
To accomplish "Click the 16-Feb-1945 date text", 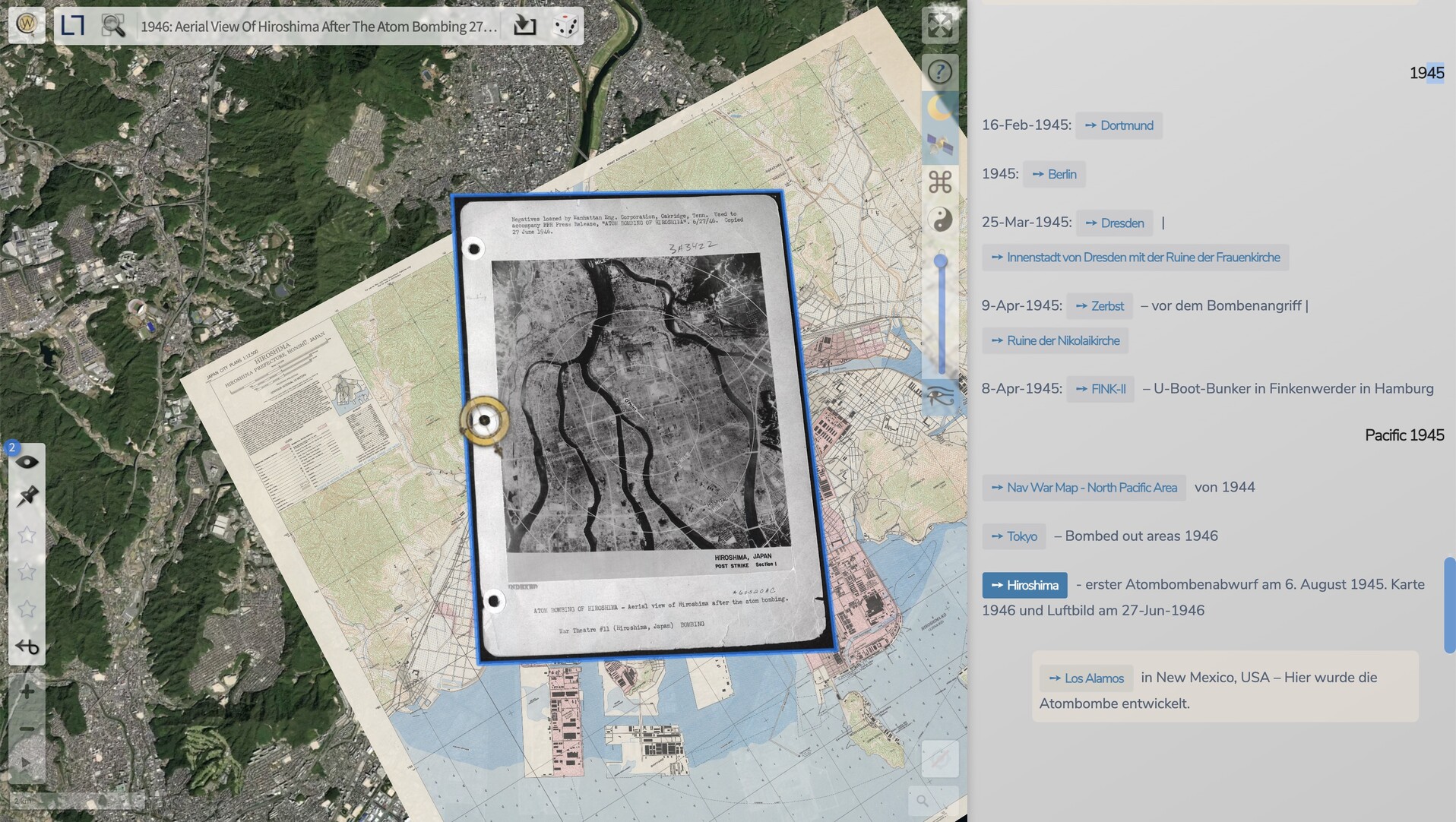I will (x=1027, y=125).
